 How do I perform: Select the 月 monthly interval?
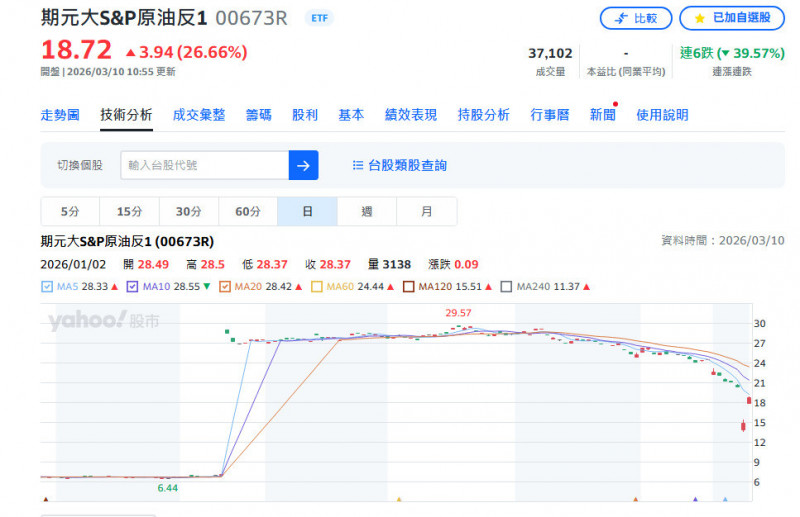427,211
